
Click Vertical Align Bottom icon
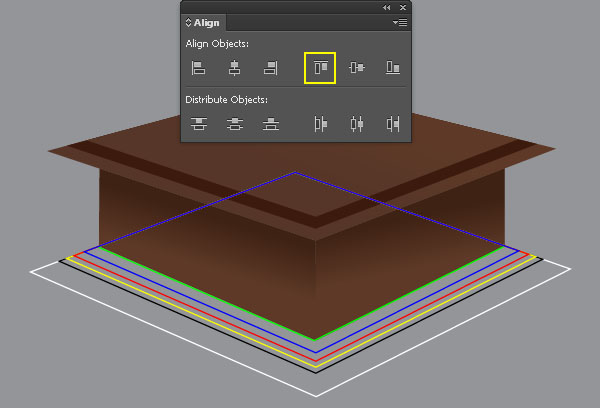[393, 68]
